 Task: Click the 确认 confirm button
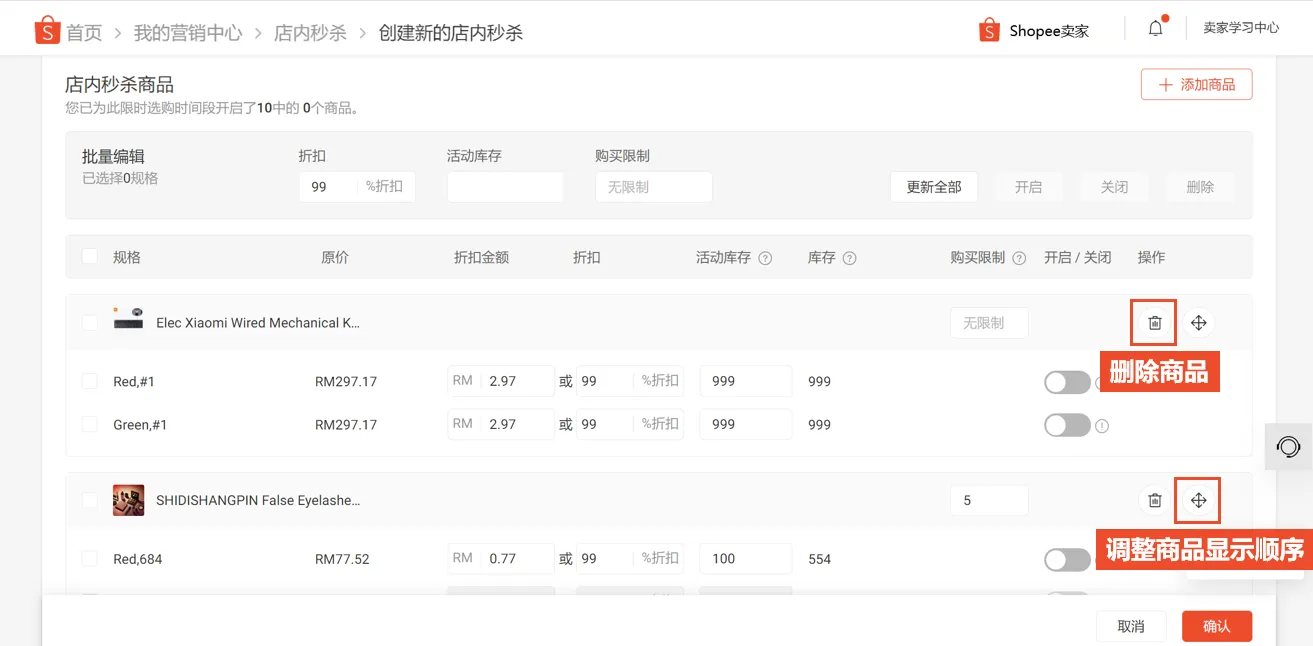(x=1216, y=625)
